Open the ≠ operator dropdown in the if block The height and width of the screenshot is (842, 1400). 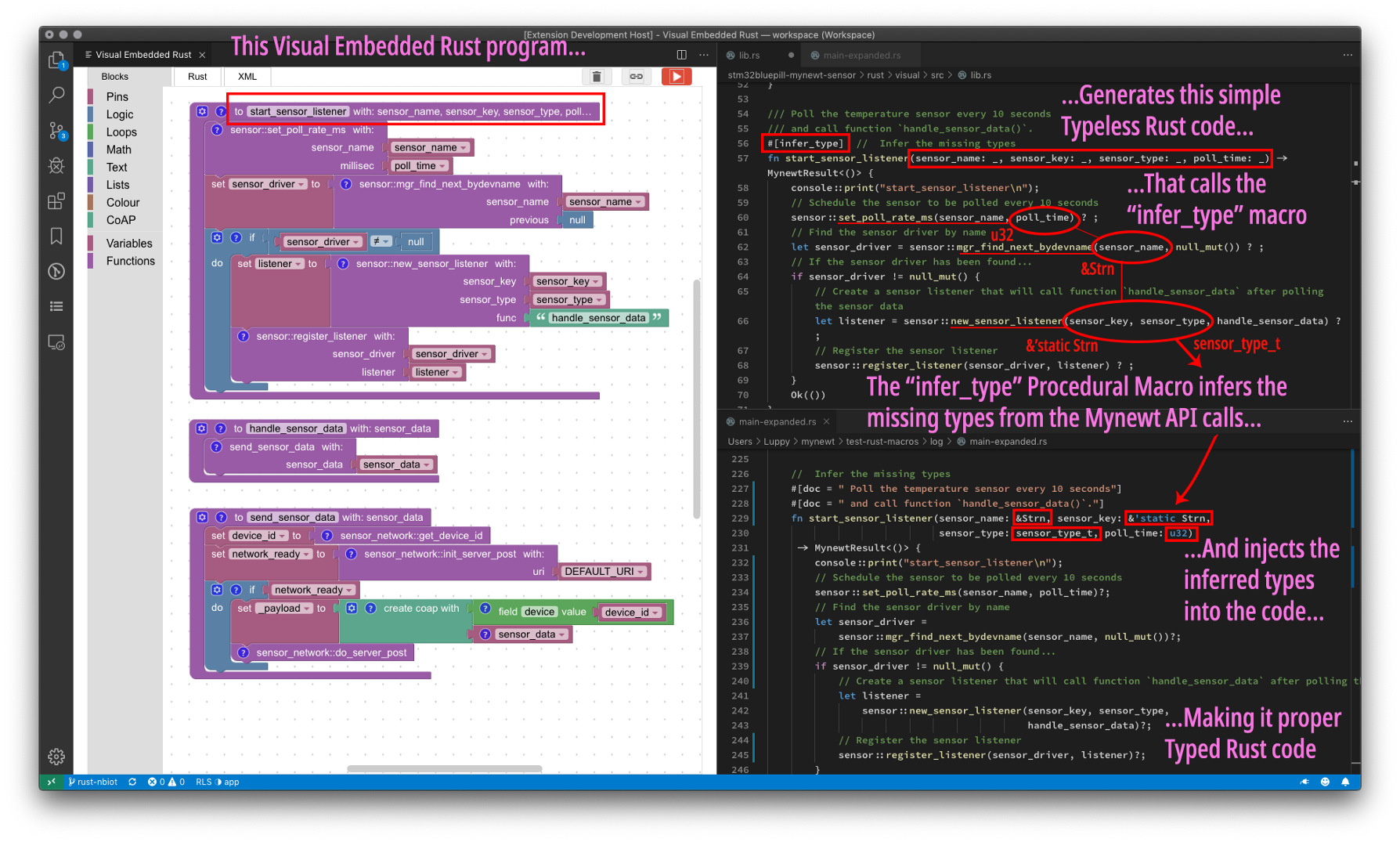(381, 241)
